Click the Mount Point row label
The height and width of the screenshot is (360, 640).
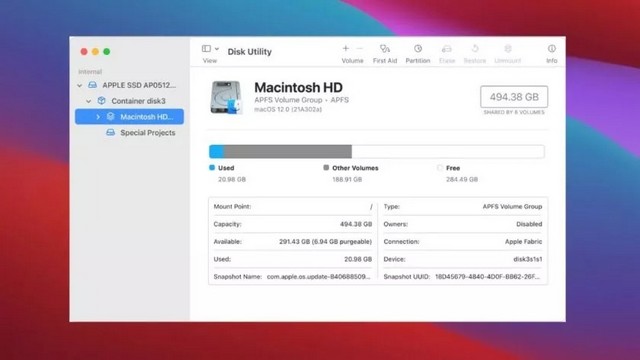pos(232,207)
